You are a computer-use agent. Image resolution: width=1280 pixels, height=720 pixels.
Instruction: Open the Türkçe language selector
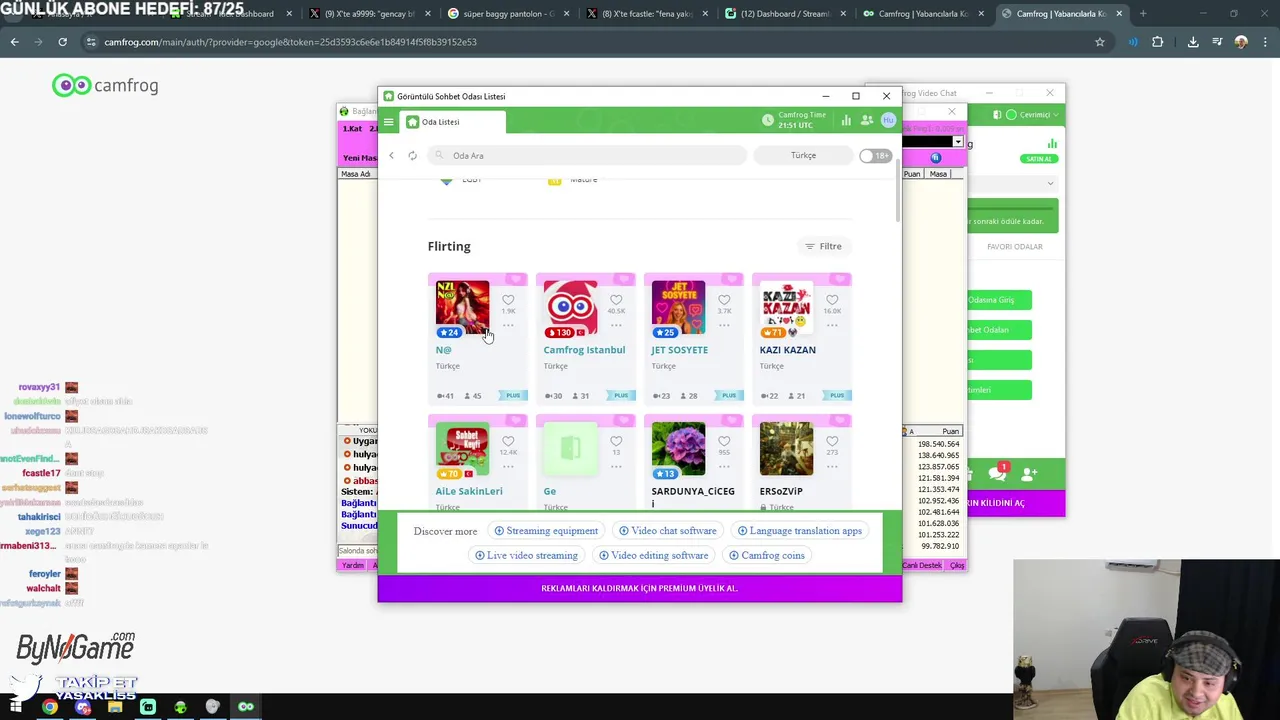tap(803, 156)
